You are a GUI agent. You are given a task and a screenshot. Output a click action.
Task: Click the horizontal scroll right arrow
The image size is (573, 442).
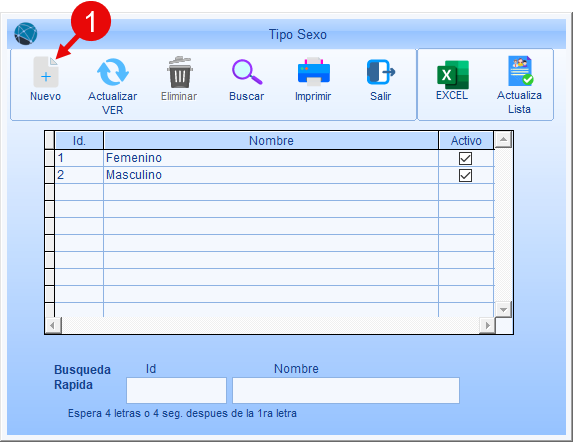(x=487, y=325)
